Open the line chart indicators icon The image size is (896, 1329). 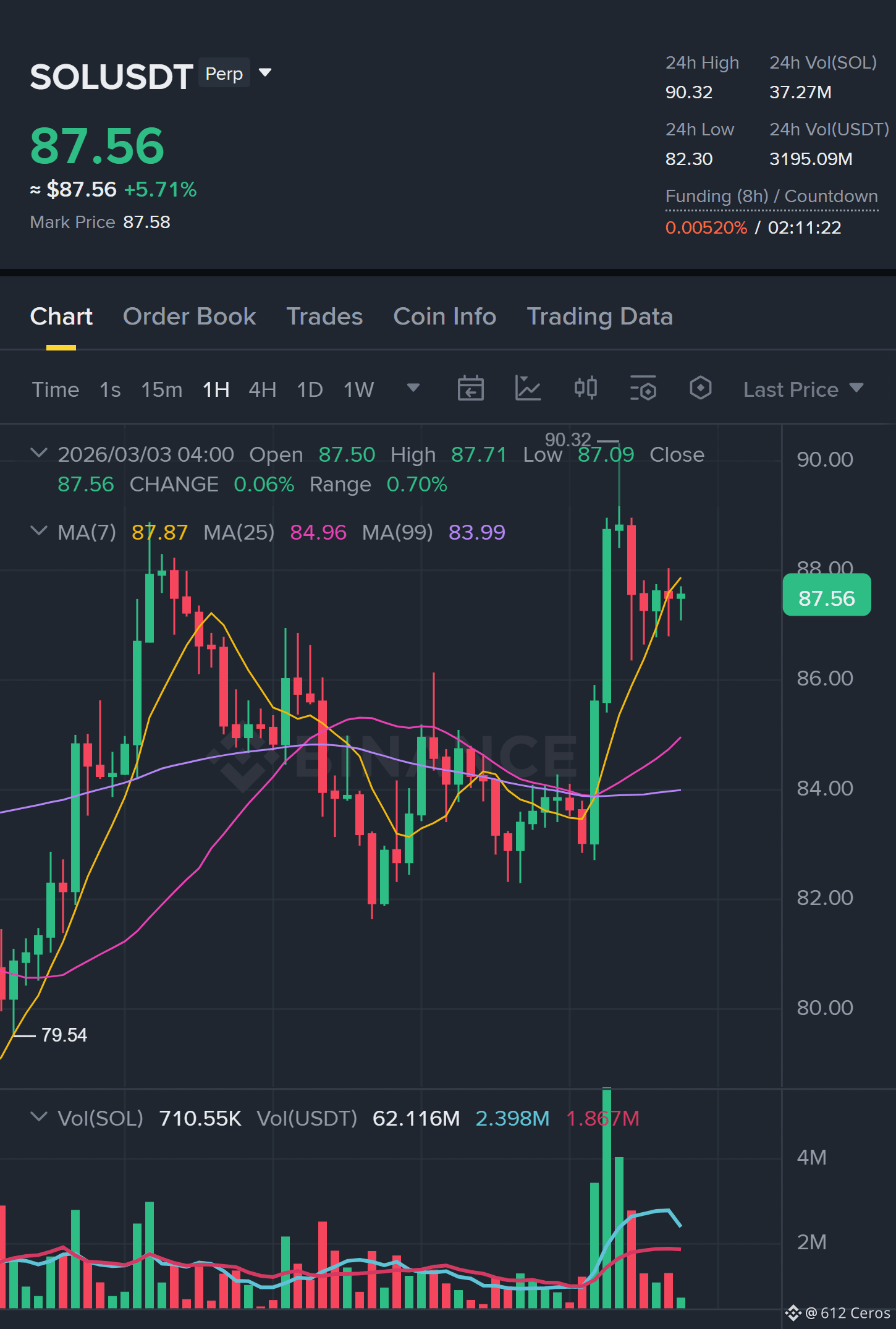528,389
